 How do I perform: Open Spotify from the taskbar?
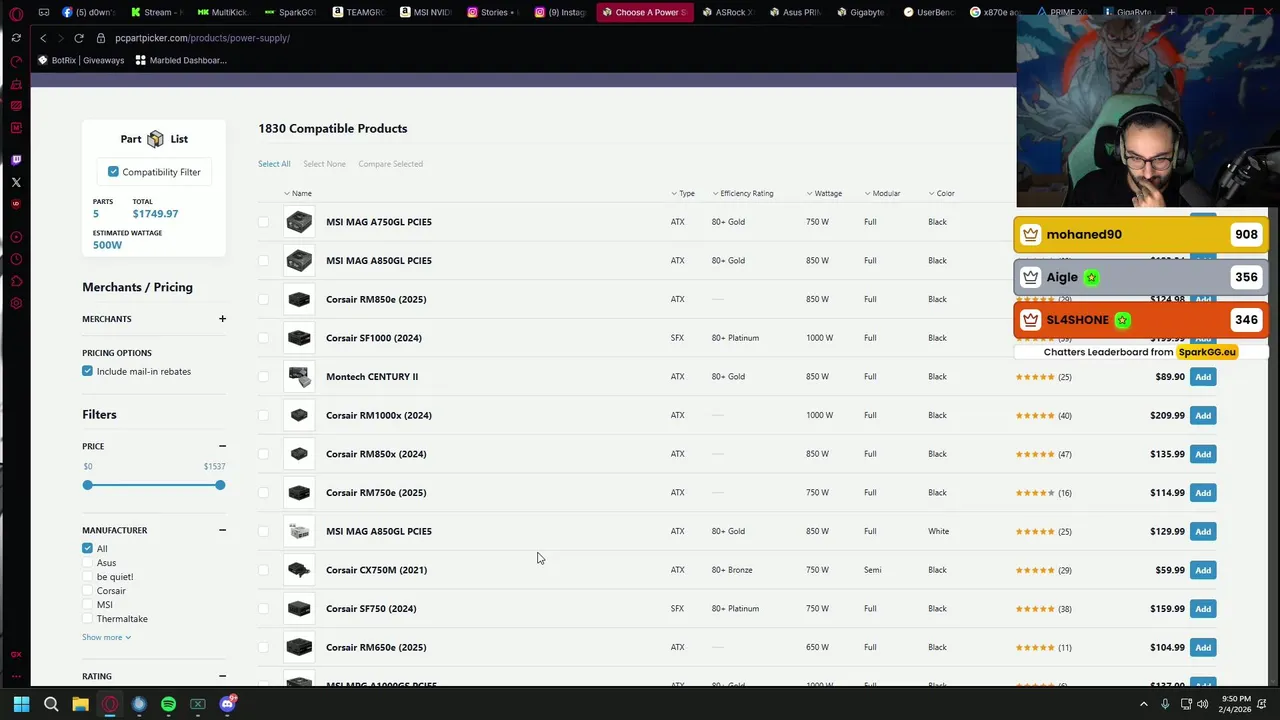point(168,704)
